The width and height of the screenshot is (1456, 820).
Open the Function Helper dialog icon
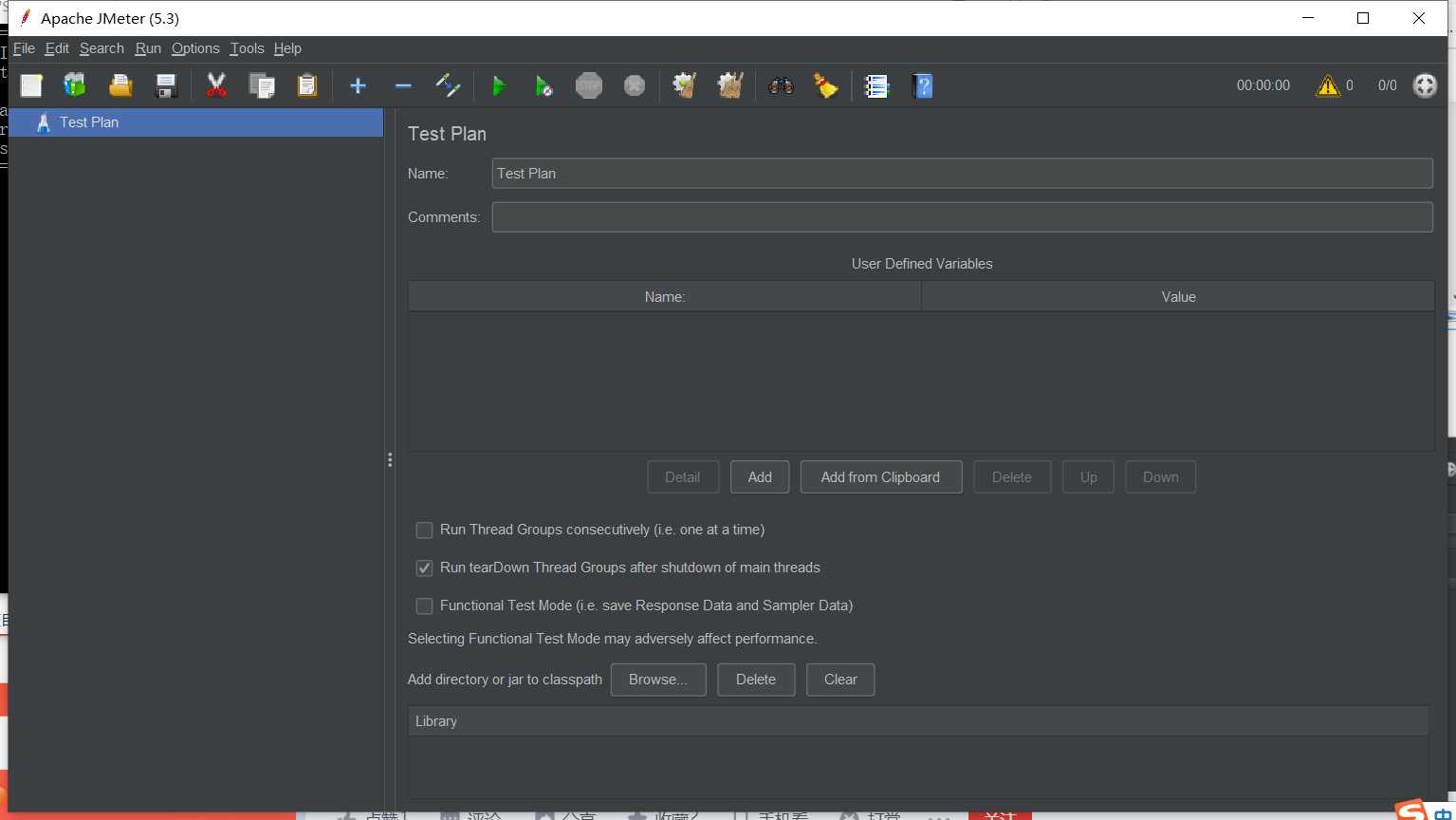(x=877, y=85)
